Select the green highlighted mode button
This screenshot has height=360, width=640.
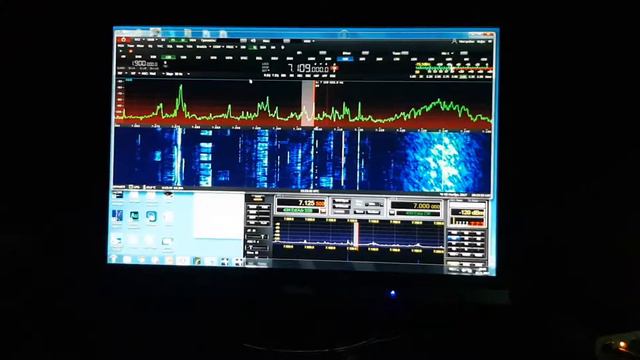pos(168,58)
